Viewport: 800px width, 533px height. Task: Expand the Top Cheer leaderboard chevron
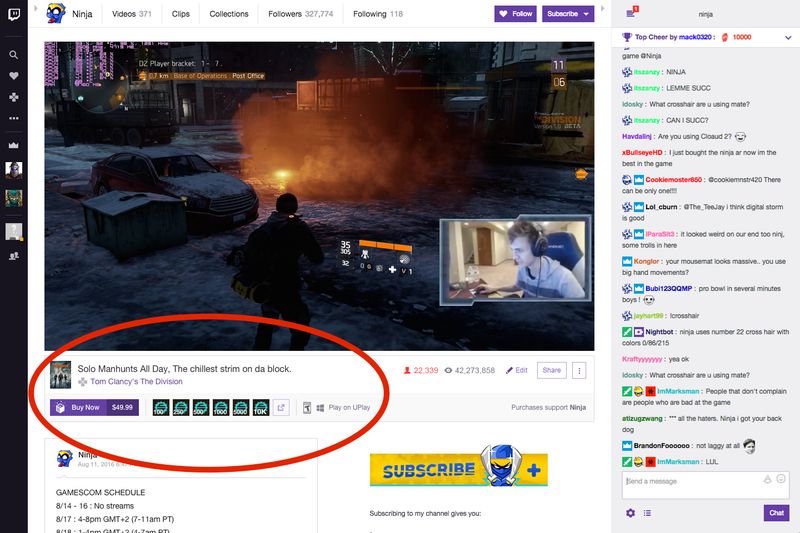pyautogui.click(x=788, y=37)
